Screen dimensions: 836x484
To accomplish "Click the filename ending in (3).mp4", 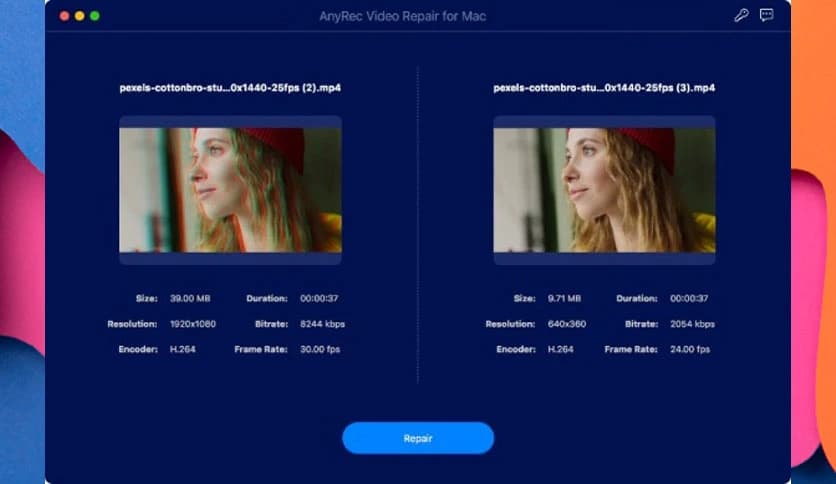I will point(604,88).
